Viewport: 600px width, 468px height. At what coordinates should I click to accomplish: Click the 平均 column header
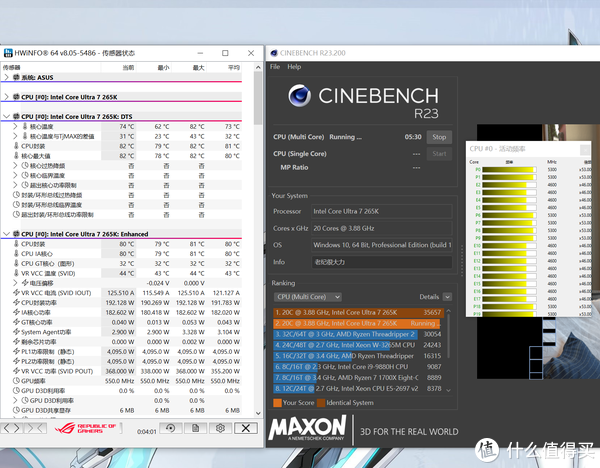tap(233, 68)
